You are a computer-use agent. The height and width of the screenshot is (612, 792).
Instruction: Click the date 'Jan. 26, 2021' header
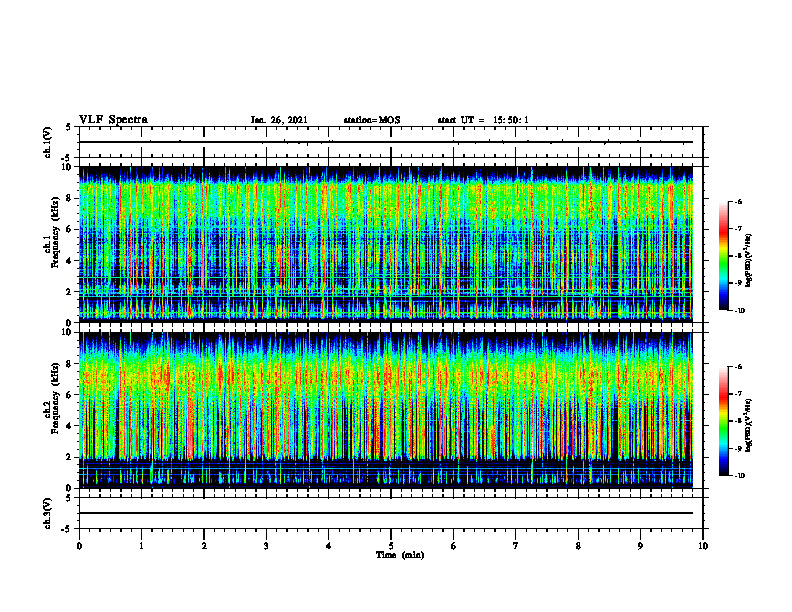pos(279,120)
